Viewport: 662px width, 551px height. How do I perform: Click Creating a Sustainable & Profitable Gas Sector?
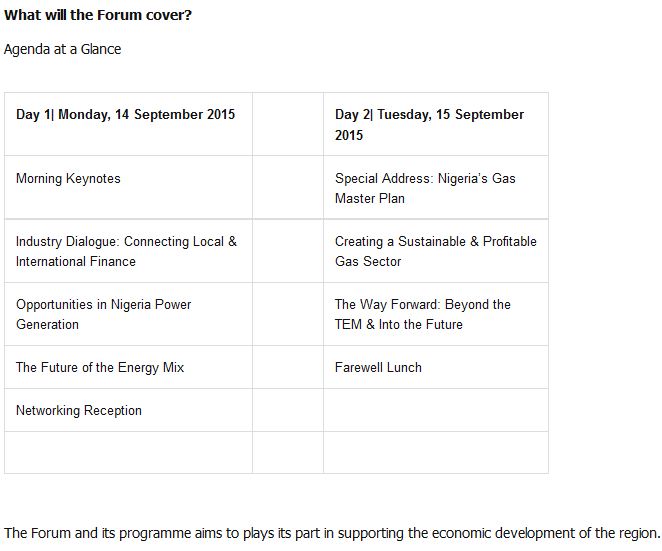435,251
